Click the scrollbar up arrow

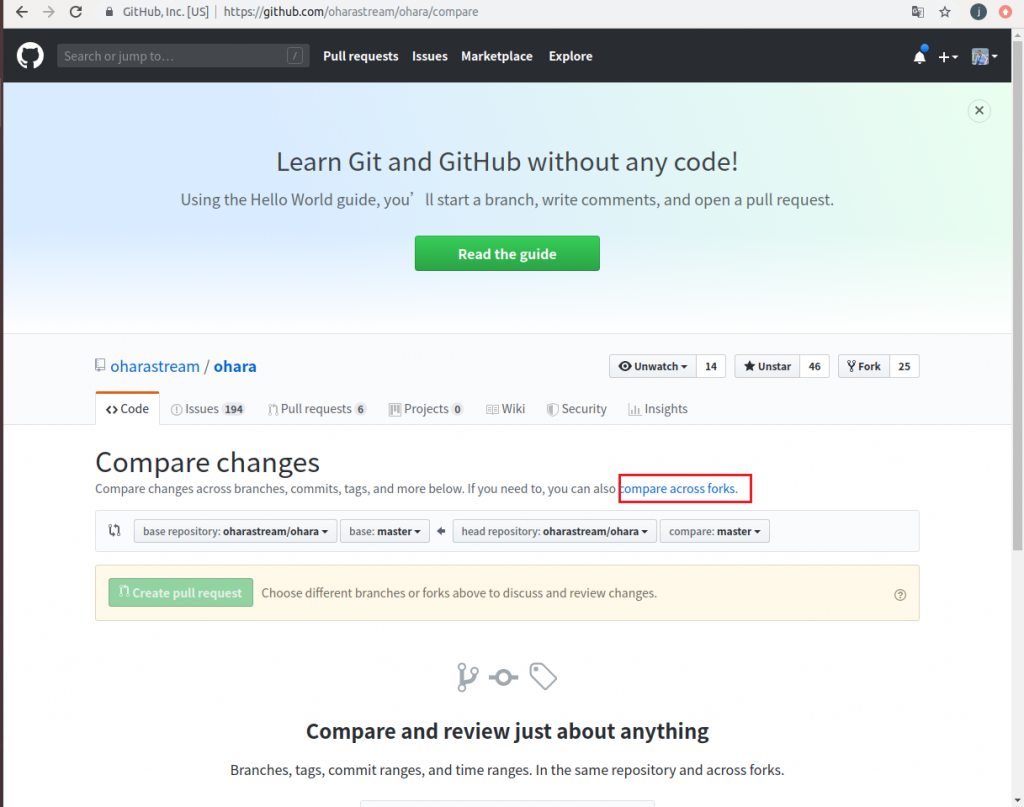point(1017,35)
